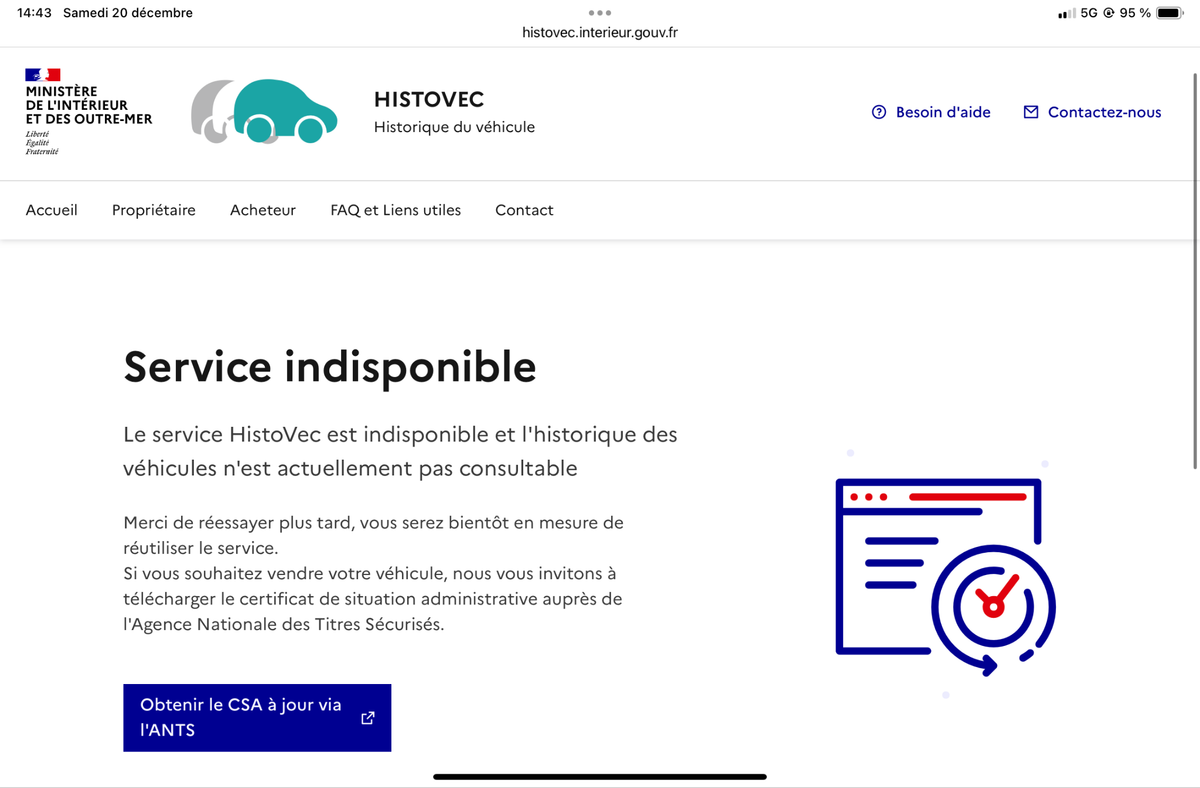Viewport: 1200px width, 788px height.
Task: Tap the 5G network indicator
Action: (1090, 13)
